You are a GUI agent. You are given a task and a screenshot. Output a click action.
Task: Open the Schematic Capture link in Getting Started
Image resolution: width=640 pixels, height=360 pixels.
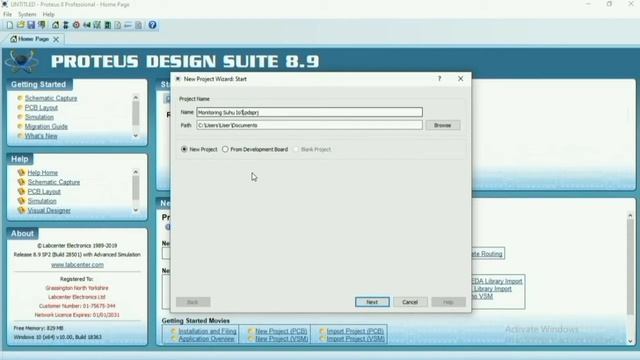[51, 98]
